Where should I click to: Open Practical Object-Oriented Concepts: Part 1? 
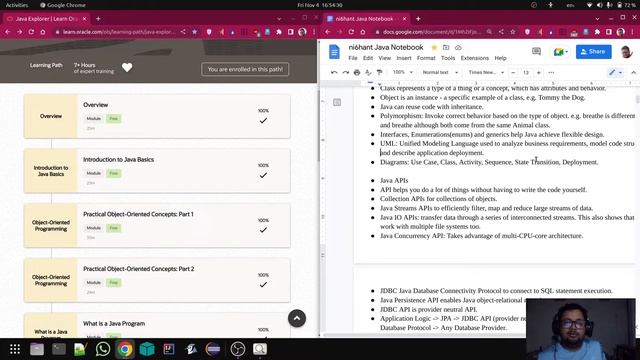tap(157, 225)
